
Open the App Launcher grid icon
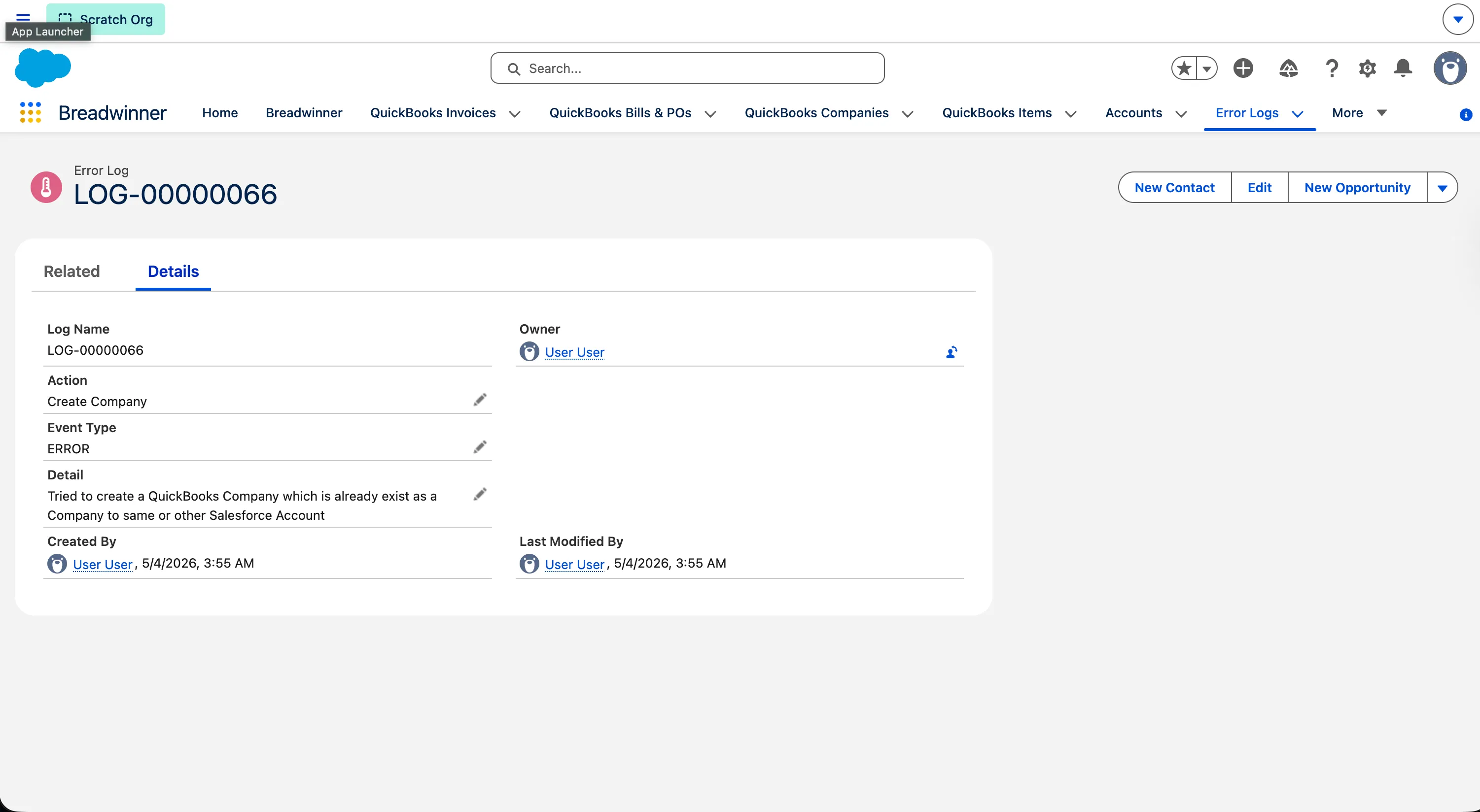click(31, 112)
